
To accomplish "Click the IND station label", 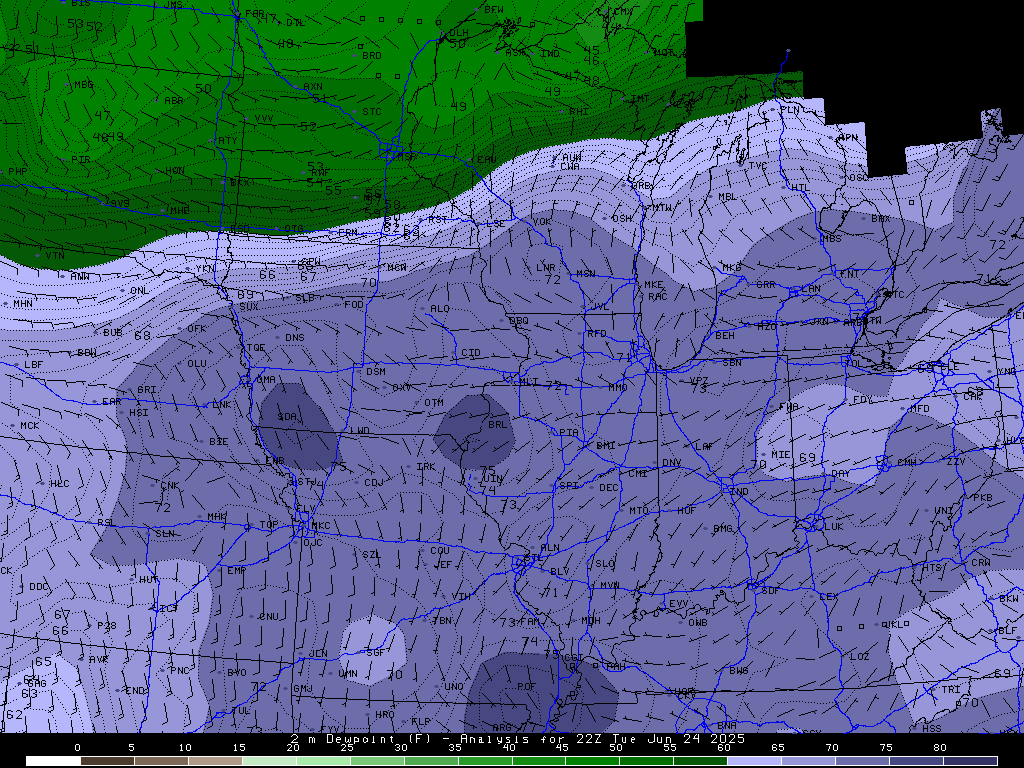I will 739,492.
